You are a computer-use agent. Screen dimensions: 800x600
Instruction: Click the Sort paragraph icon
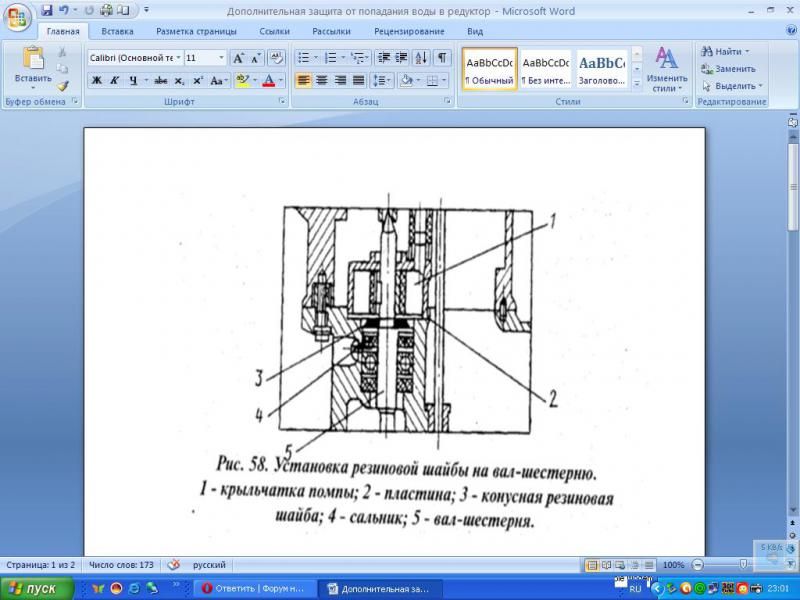point(420,58)
